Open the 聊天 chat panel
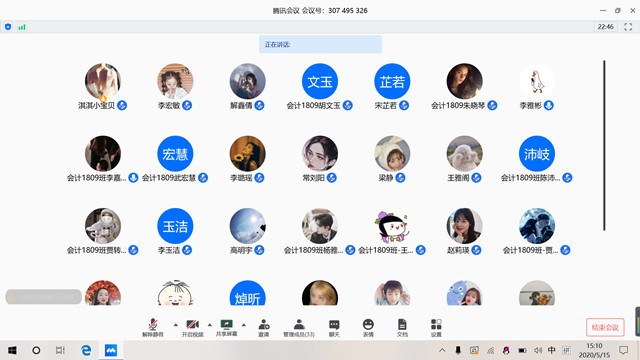 point(334,328)
